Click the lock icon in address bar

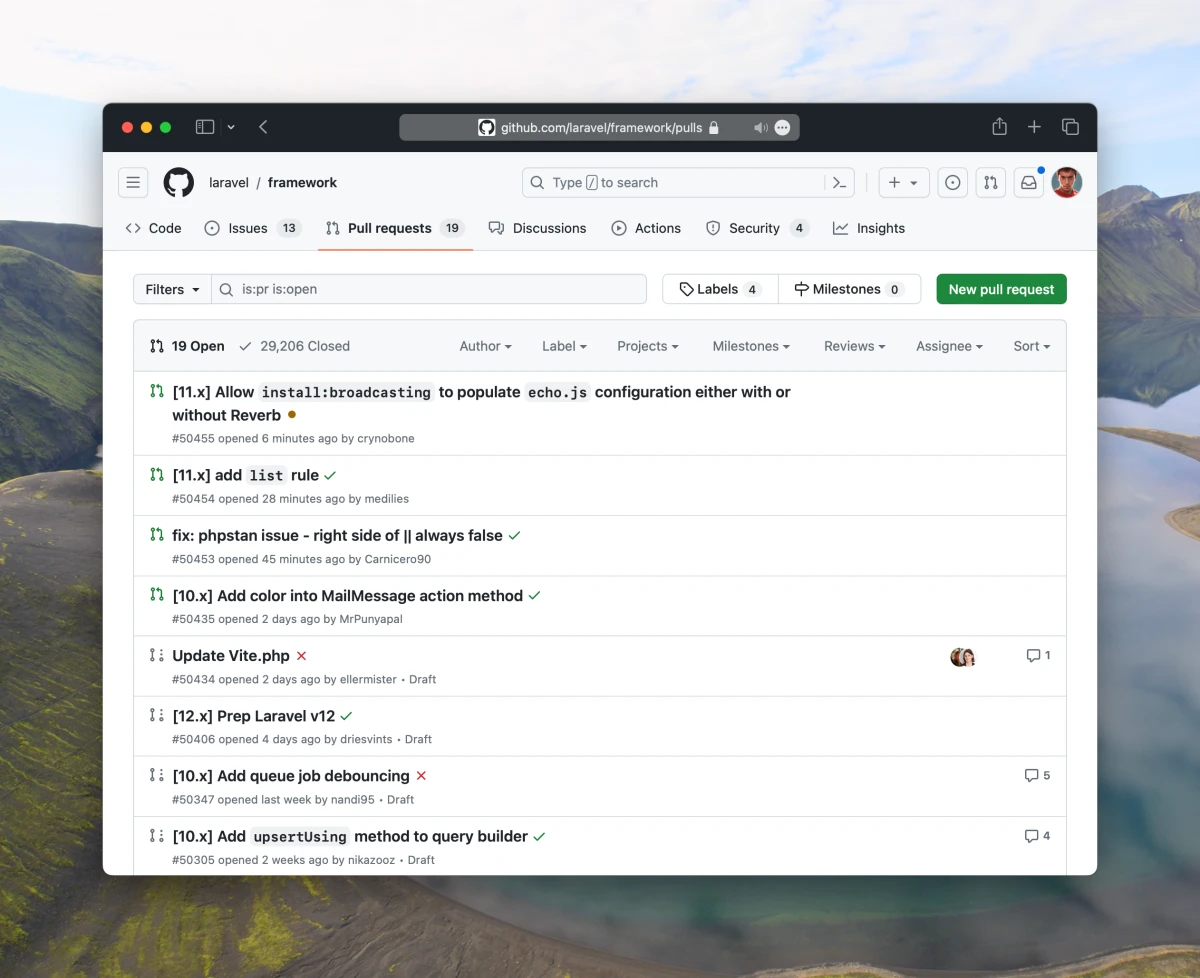[x=713, y=128]
